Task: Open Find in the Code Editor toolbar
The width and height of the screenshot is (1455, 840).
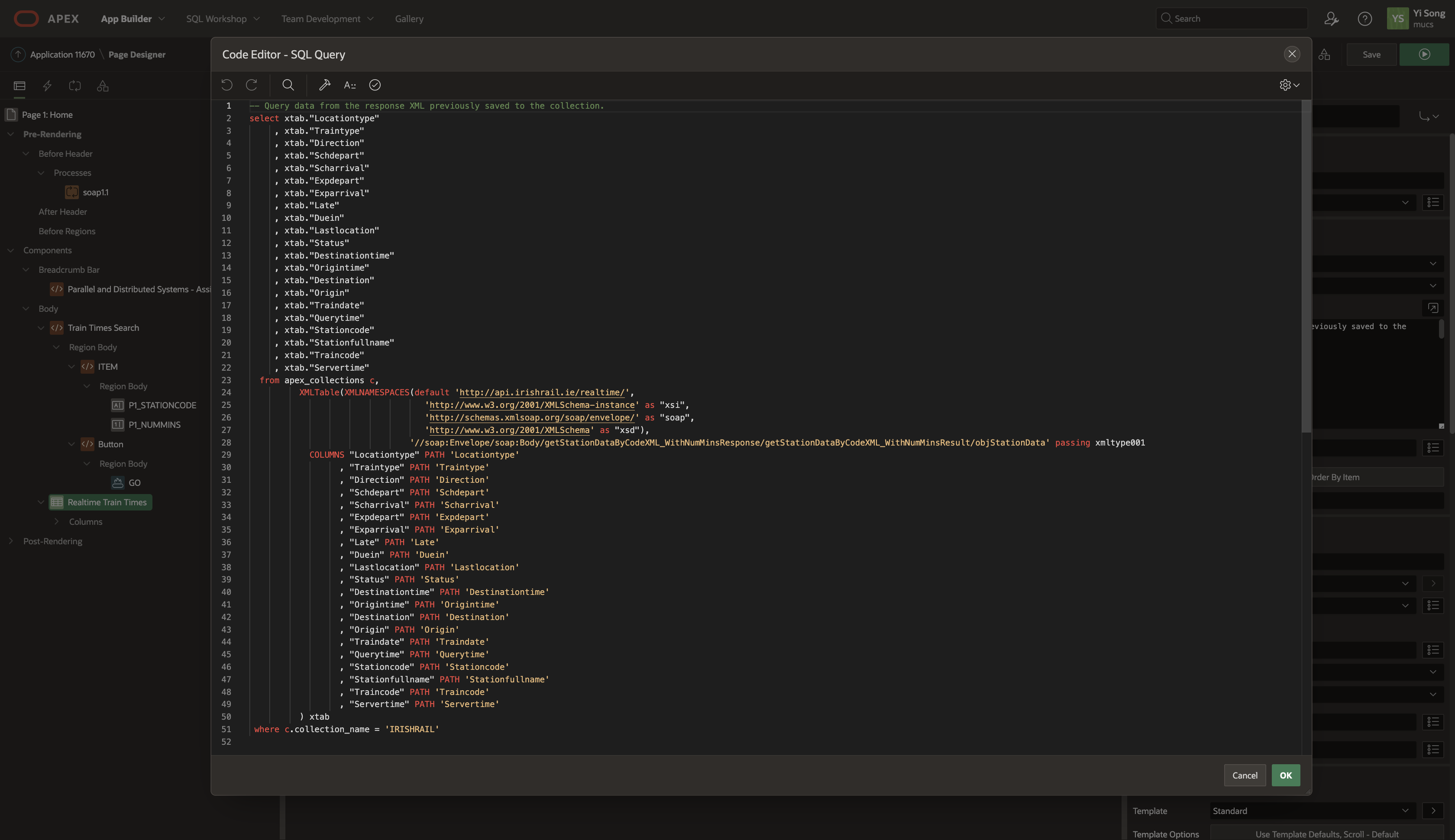Action: coord(288,85)
